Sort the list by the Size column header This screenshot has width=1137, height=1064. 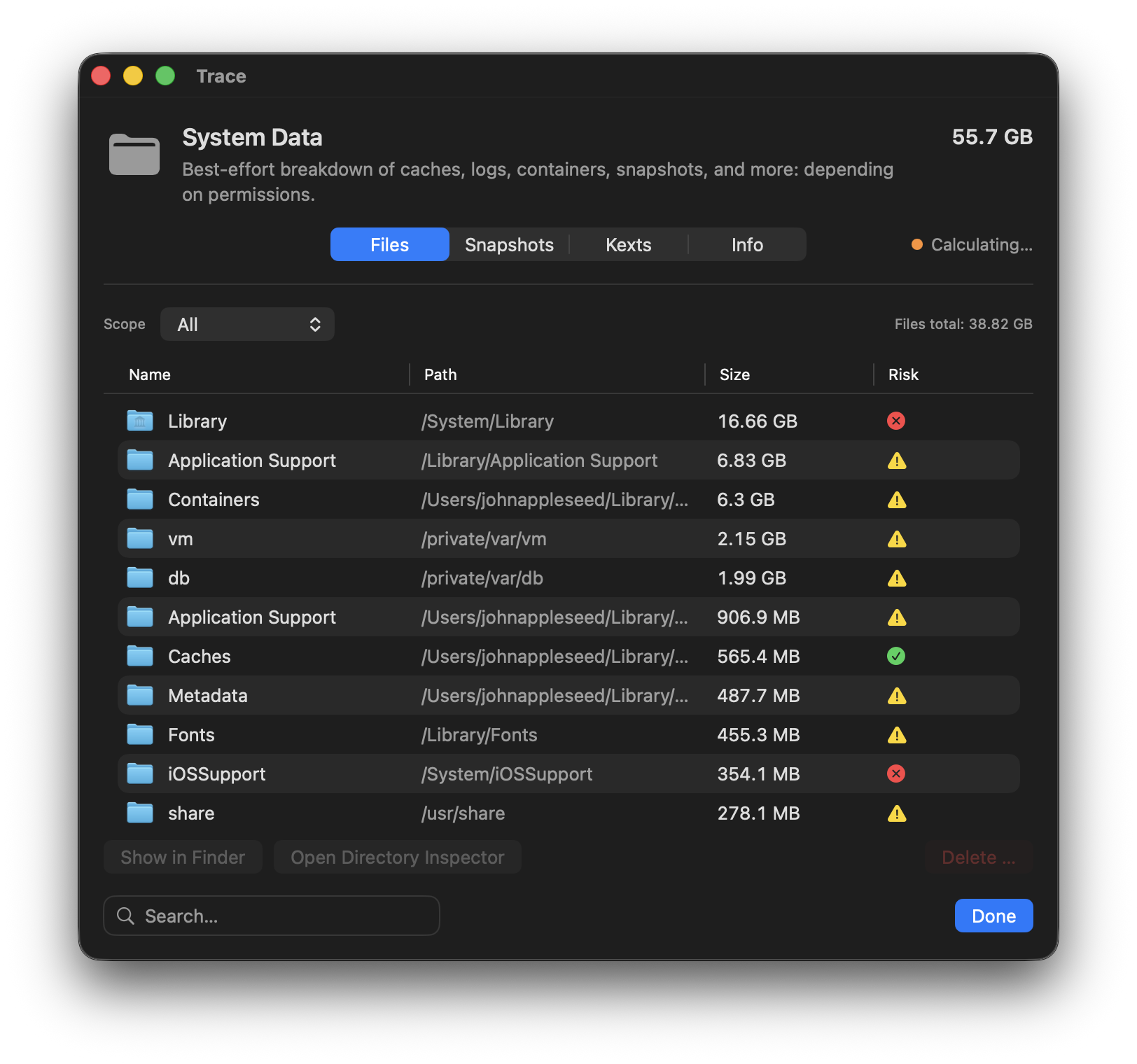coord(734,374)
